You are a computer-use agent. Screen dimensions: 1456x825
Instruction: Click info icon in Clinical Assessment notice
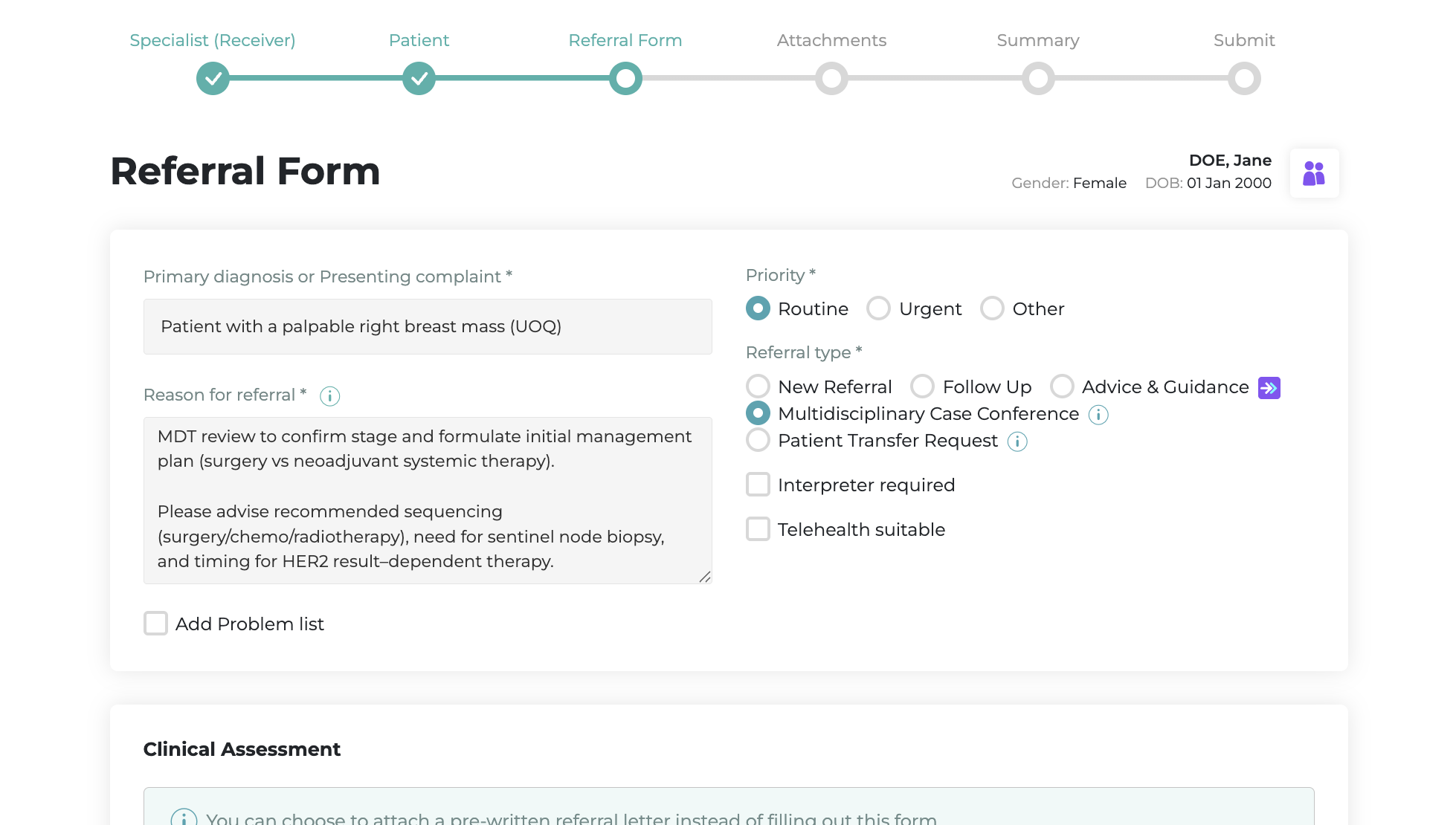point(184,817)
